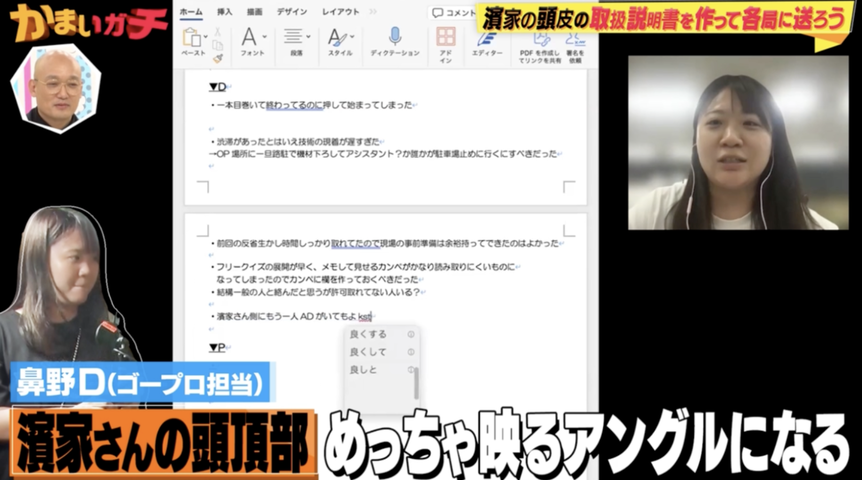Viewport: 862px width, 480px height.
Task: Open the Editor (エディター) icon
Action: coord(487,38)
